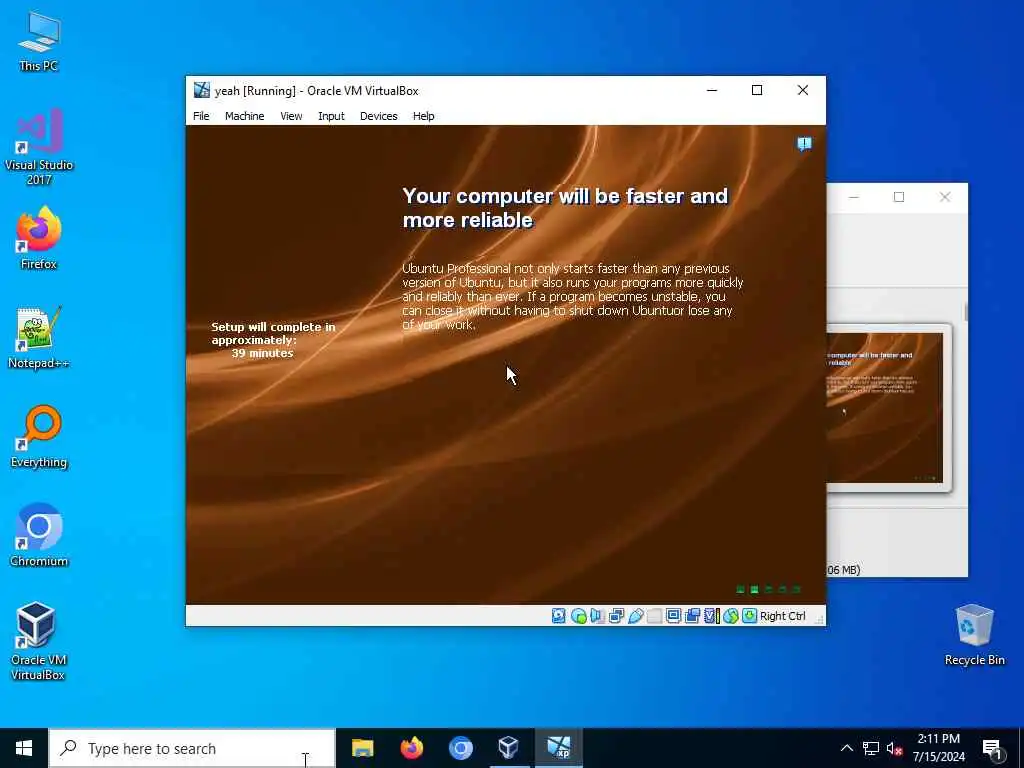Click the Type here to search box
The width and height of the screenshot is (1024, 768).
(x=192, y=748)
